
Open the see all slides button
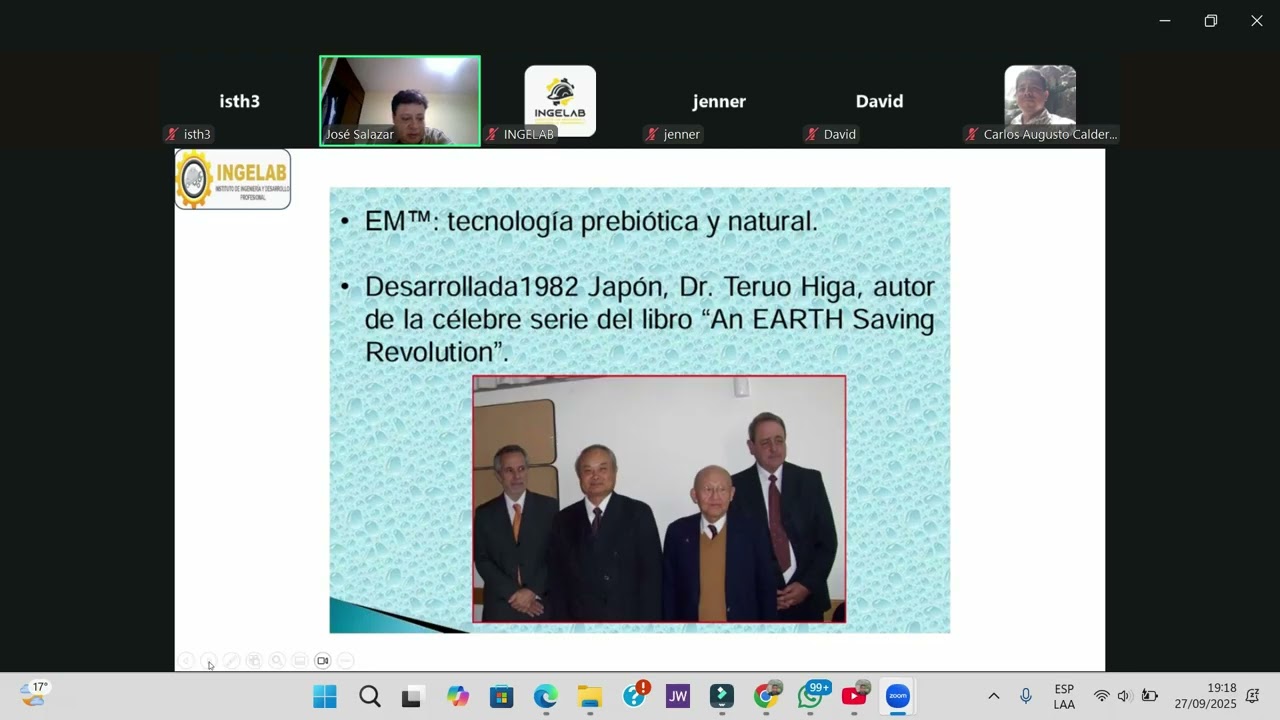254,661
